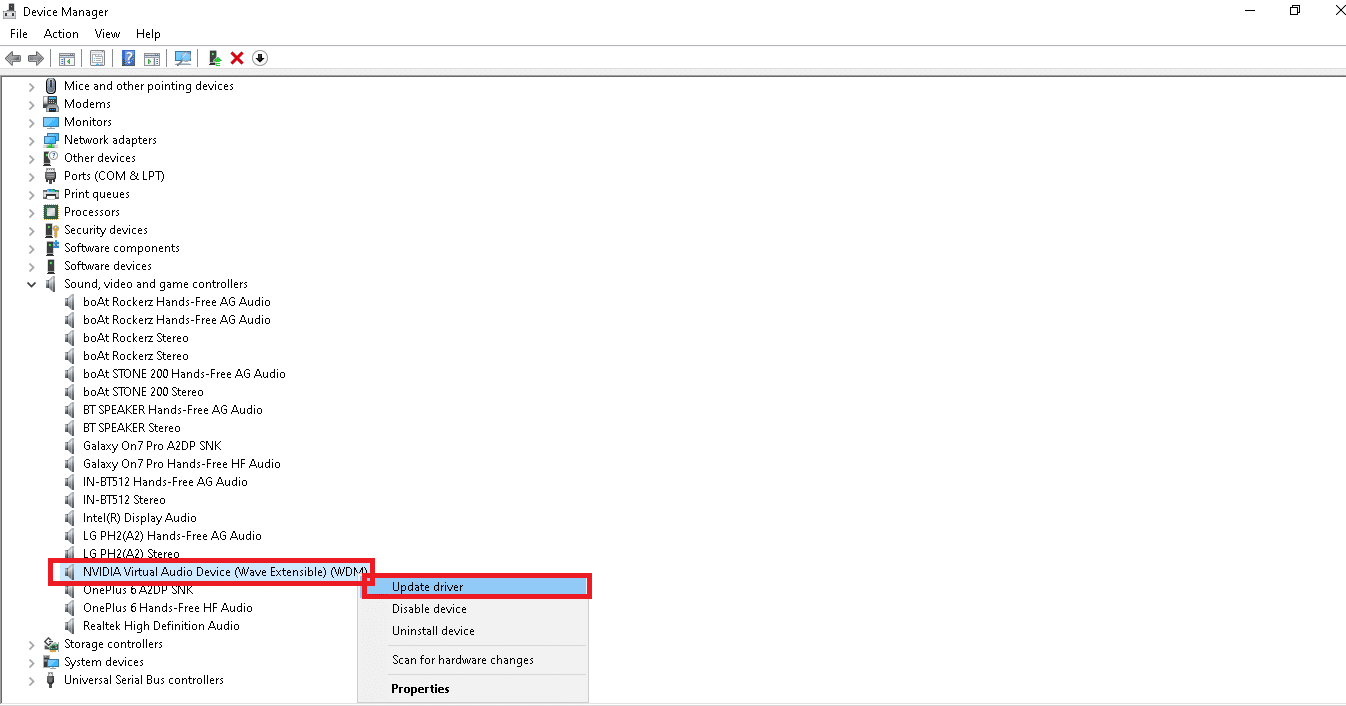Click the Forward navigation arrow in toolbar
The width and height of the screenshot is (1346, 706).
(37, 58)
